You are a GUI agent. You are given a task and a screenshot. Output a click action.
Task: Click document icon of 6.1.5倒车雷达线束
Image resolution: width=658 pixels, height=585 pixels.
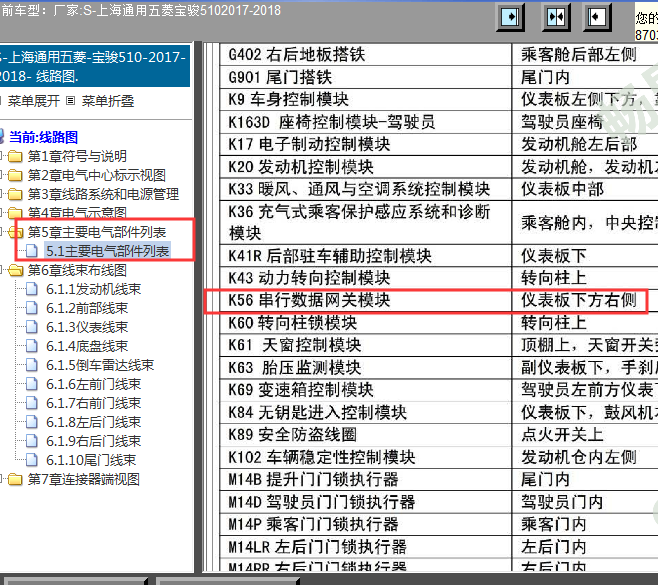click(x=32, y=365)
